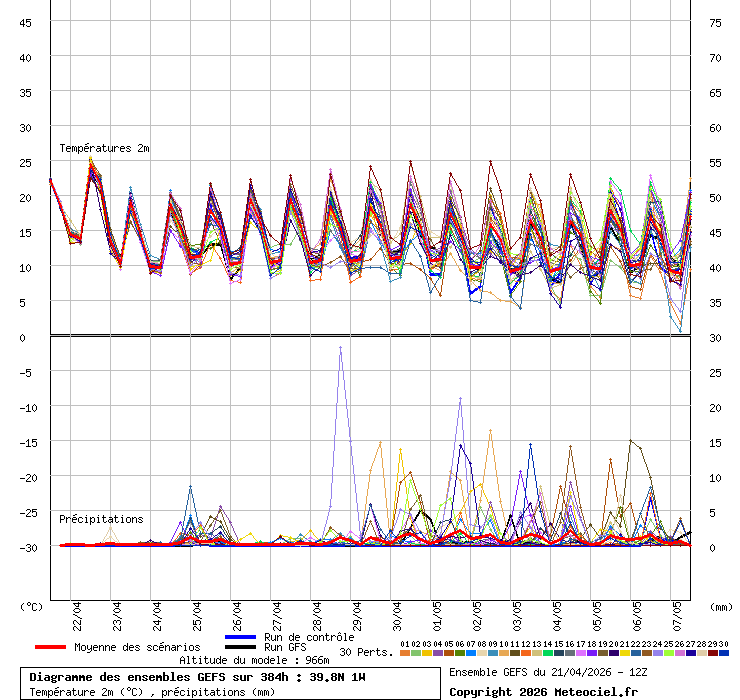Viewport: 740px width, 700px height.
Task: Click the 22/04 date label on axis
Action: 78,614
